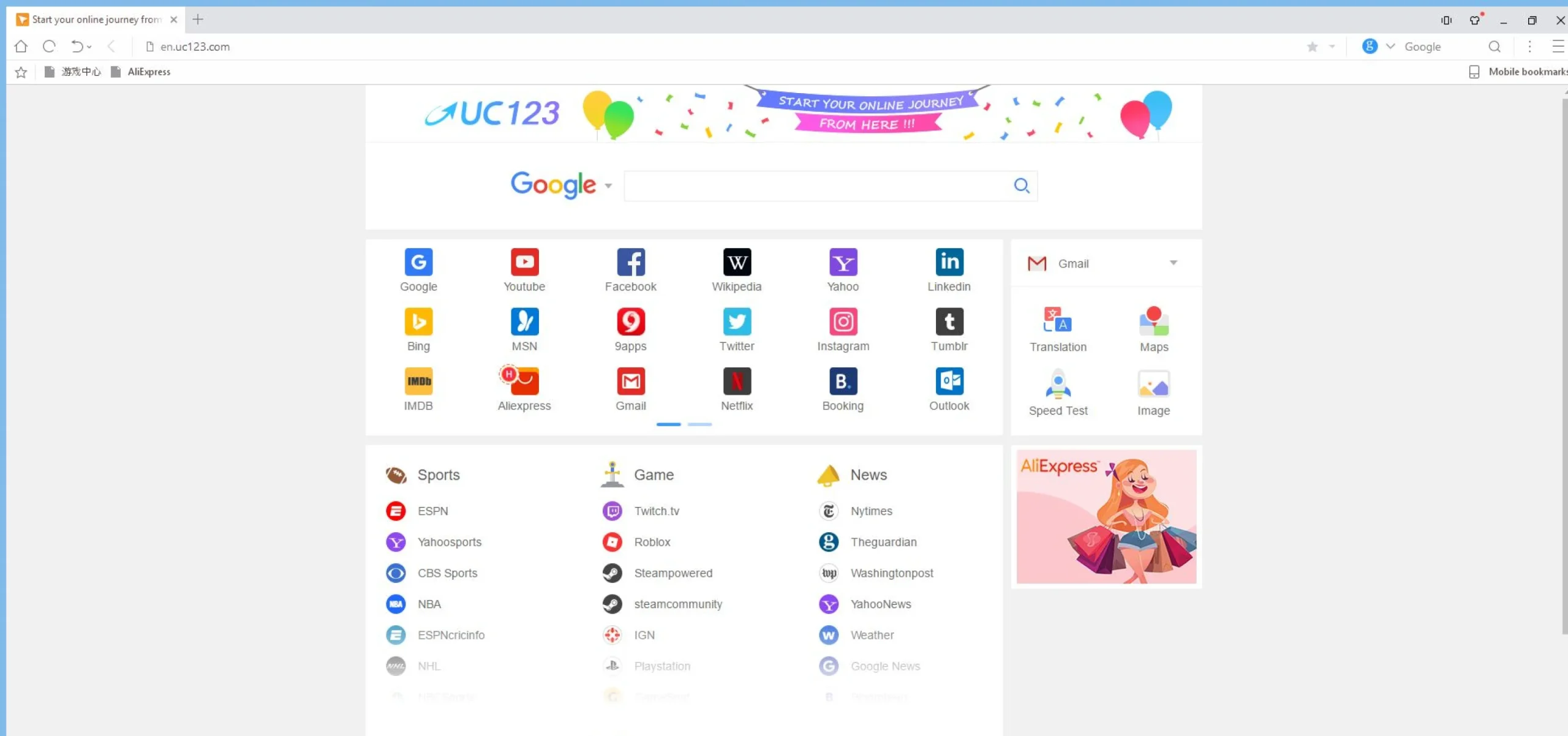
Task: Switch to the Start your online journey tab
Action: pos(92,19)
